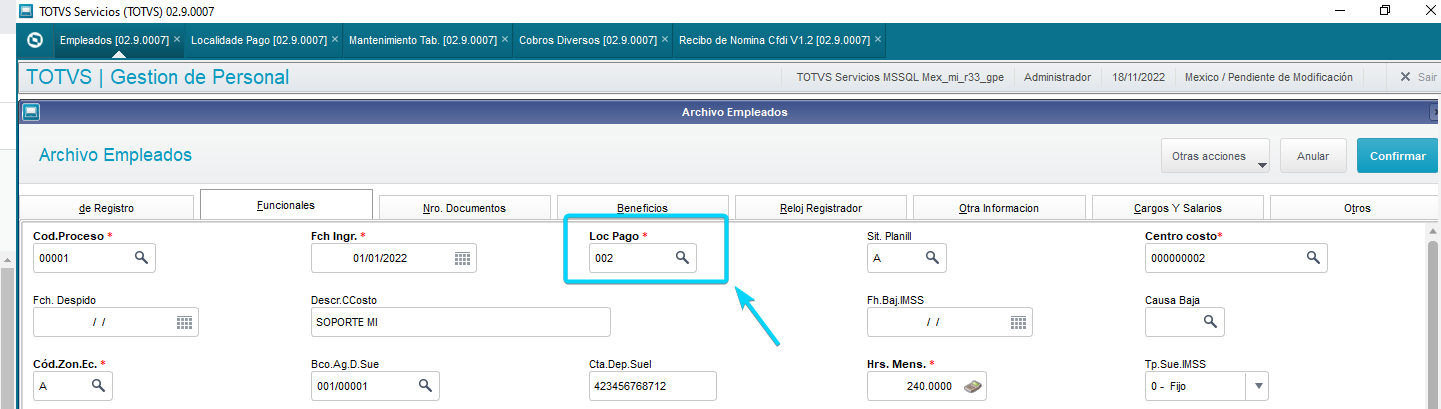The image size is (1441, 409).
Task: Click the Administrador user label
Action: [x=1058, y=77]
